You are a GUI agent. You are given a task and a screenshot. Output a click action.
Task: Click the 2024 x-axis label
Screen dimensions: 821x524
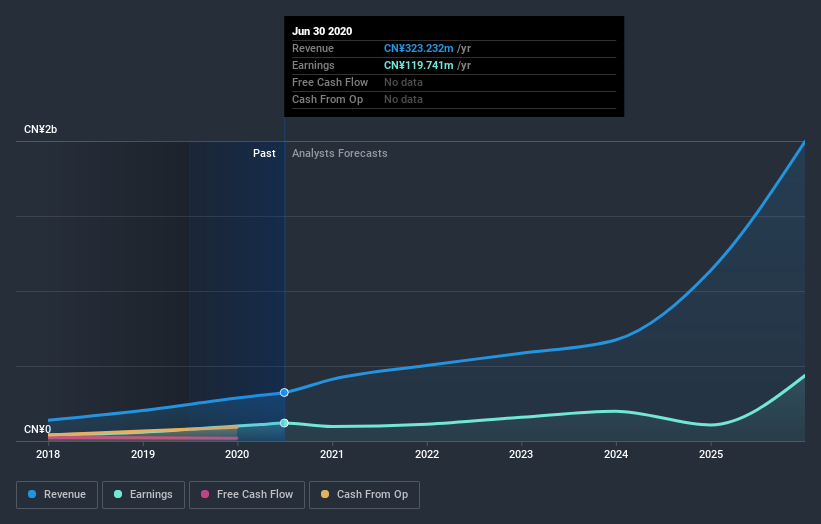616,454
